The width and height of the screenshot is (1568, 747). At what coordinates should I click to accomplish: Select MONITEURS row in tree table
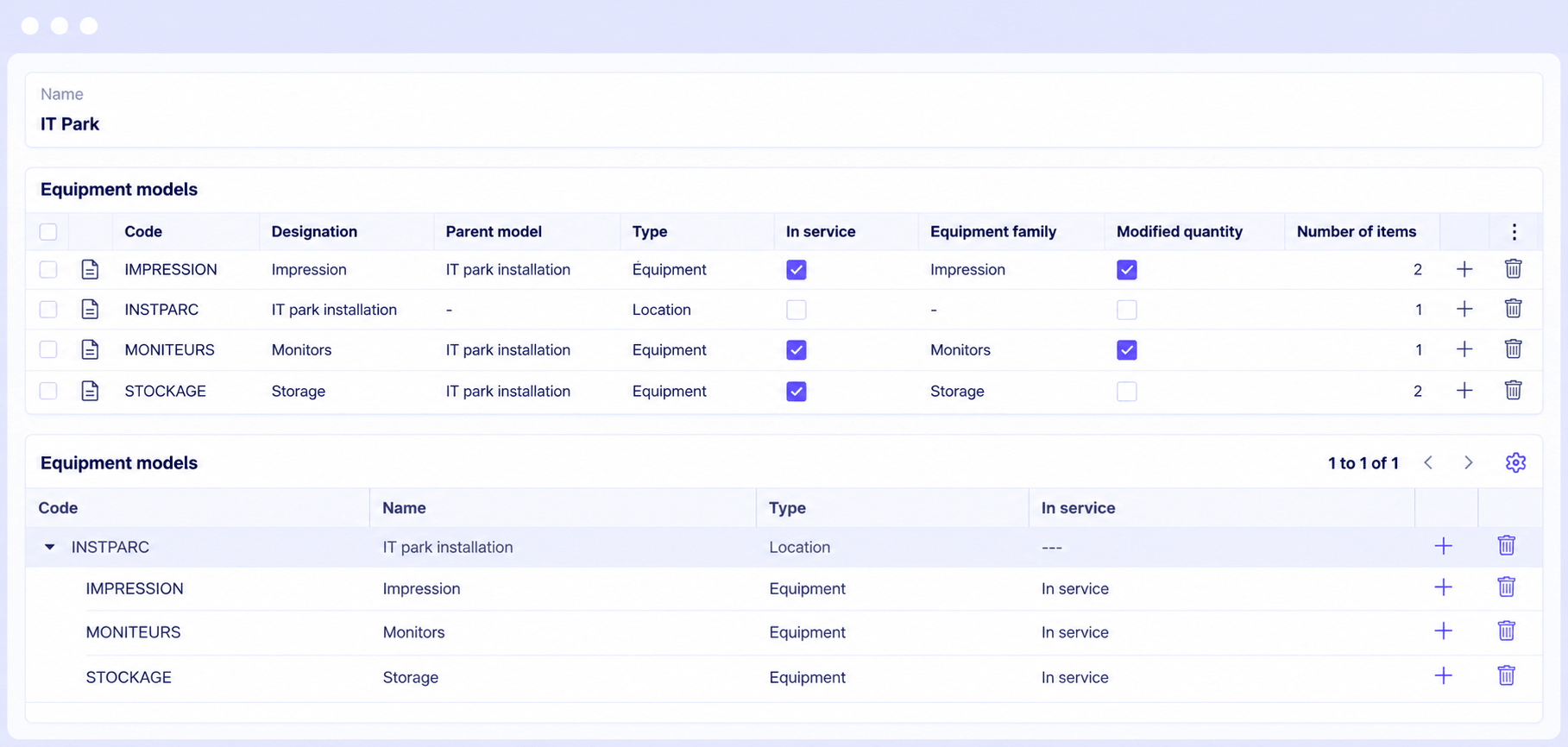tap(784, 632)
